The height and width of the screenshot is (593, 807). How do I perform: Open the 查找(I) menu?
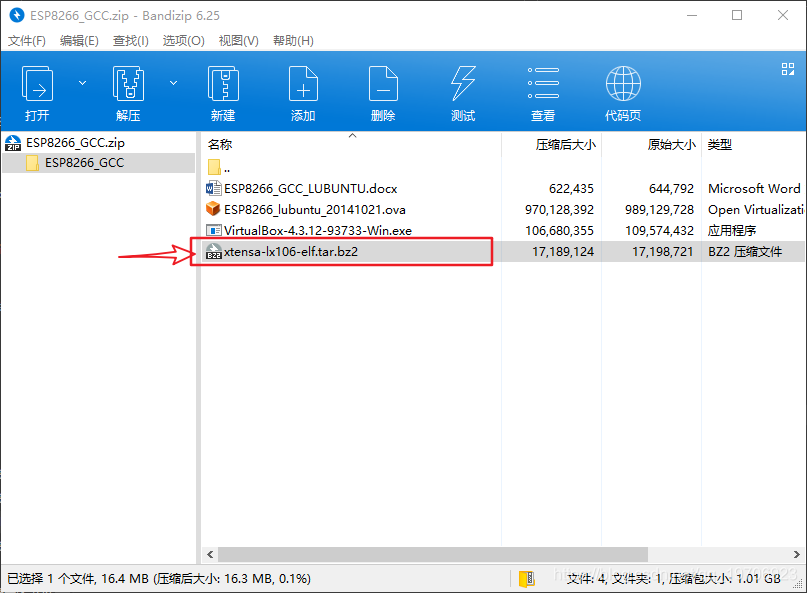[x=131, y=41]
